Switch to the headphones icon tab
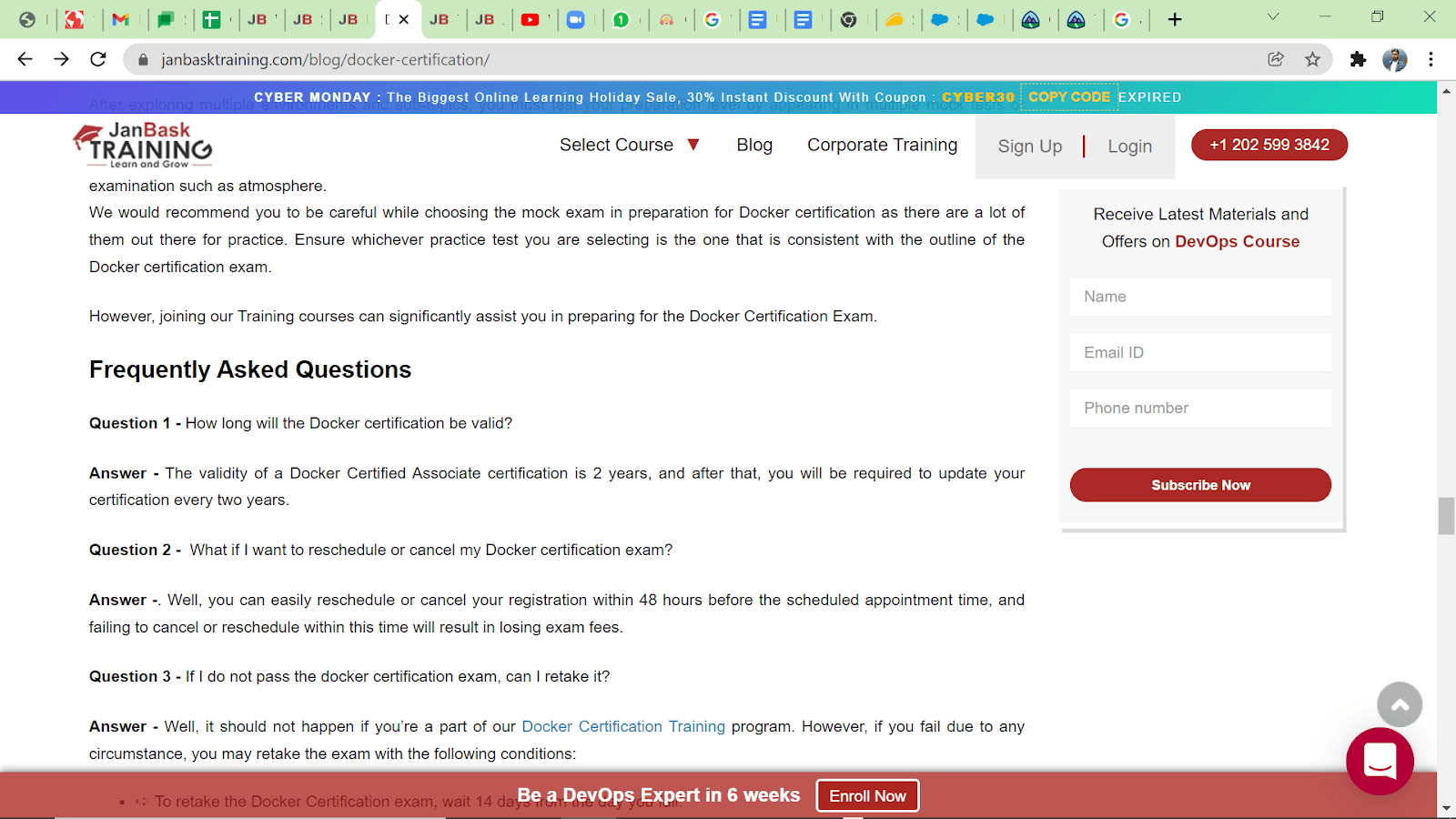1456x819 pixels. coord(666,19)
